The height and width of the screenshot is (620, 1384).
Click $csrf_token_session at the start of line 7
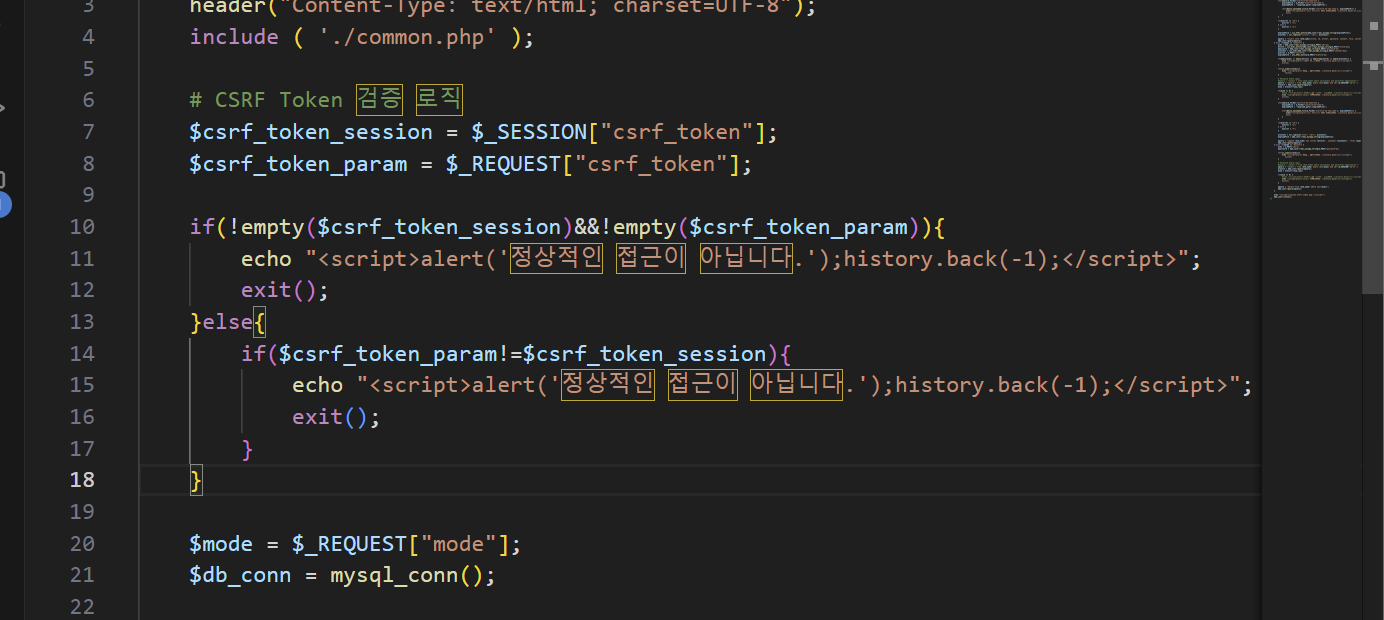pos(311,132)
